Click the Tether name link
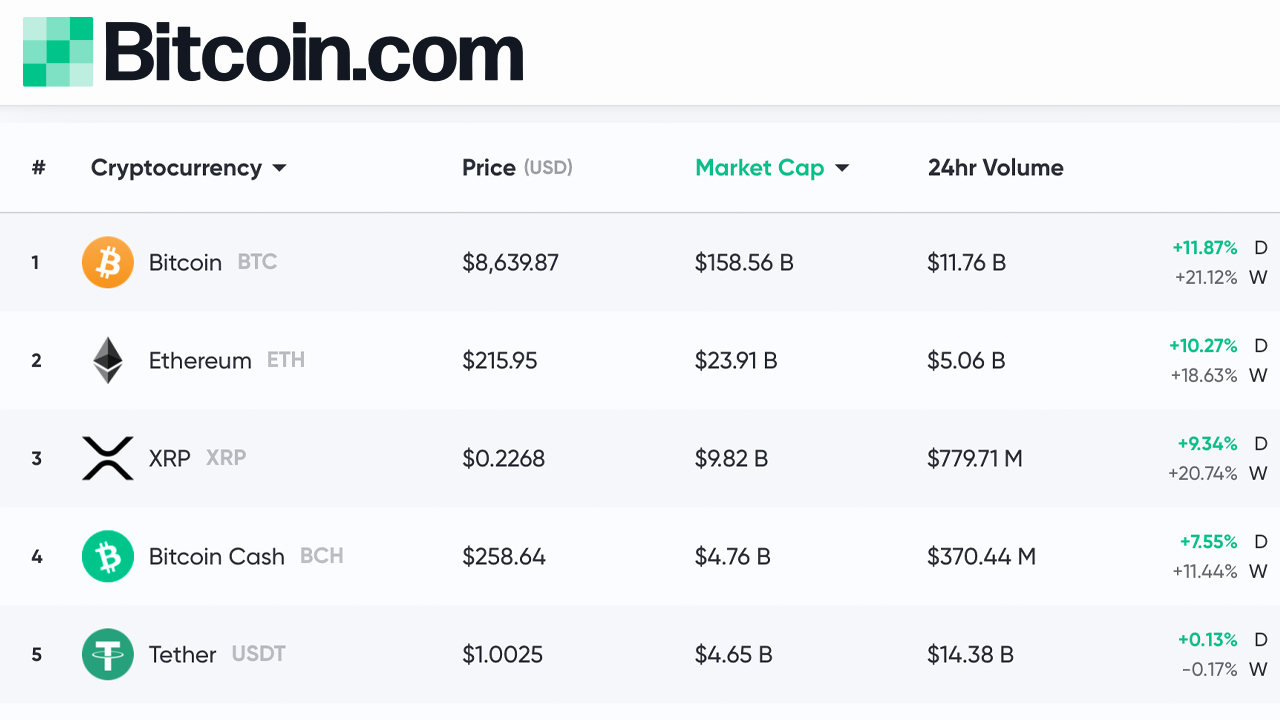This screenshot has height=720, width=1280. (183, 654)
